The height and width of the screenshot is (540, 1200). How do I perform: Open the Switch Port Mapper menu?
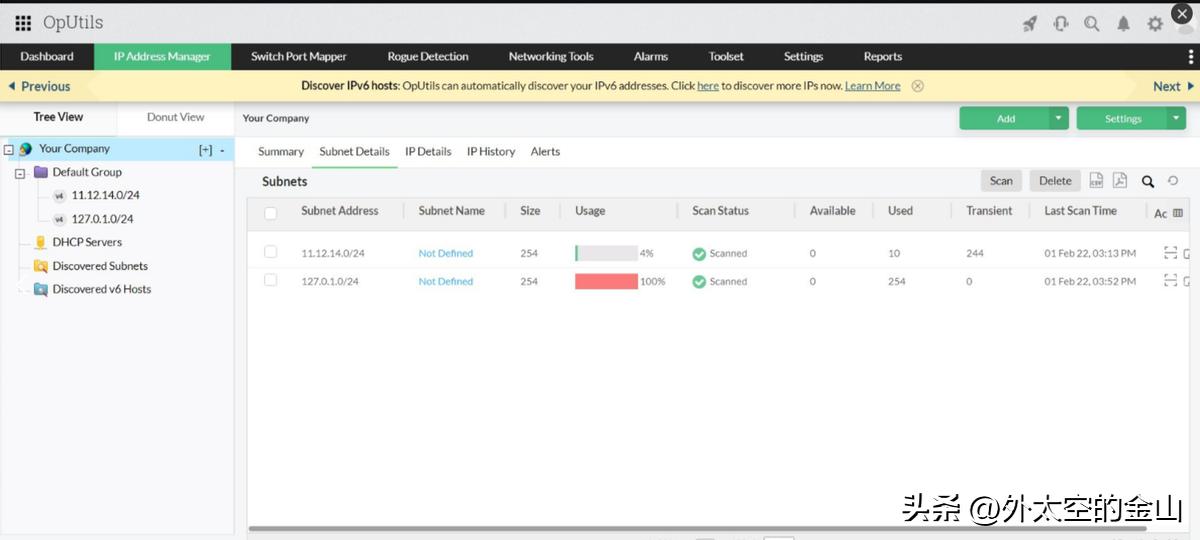click(298, 56)
